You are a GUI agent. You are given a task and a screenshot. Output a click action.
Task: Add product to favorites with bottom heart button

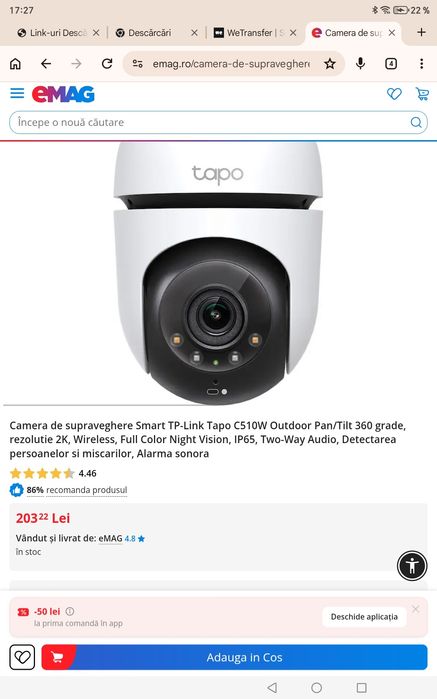[22, 657]
